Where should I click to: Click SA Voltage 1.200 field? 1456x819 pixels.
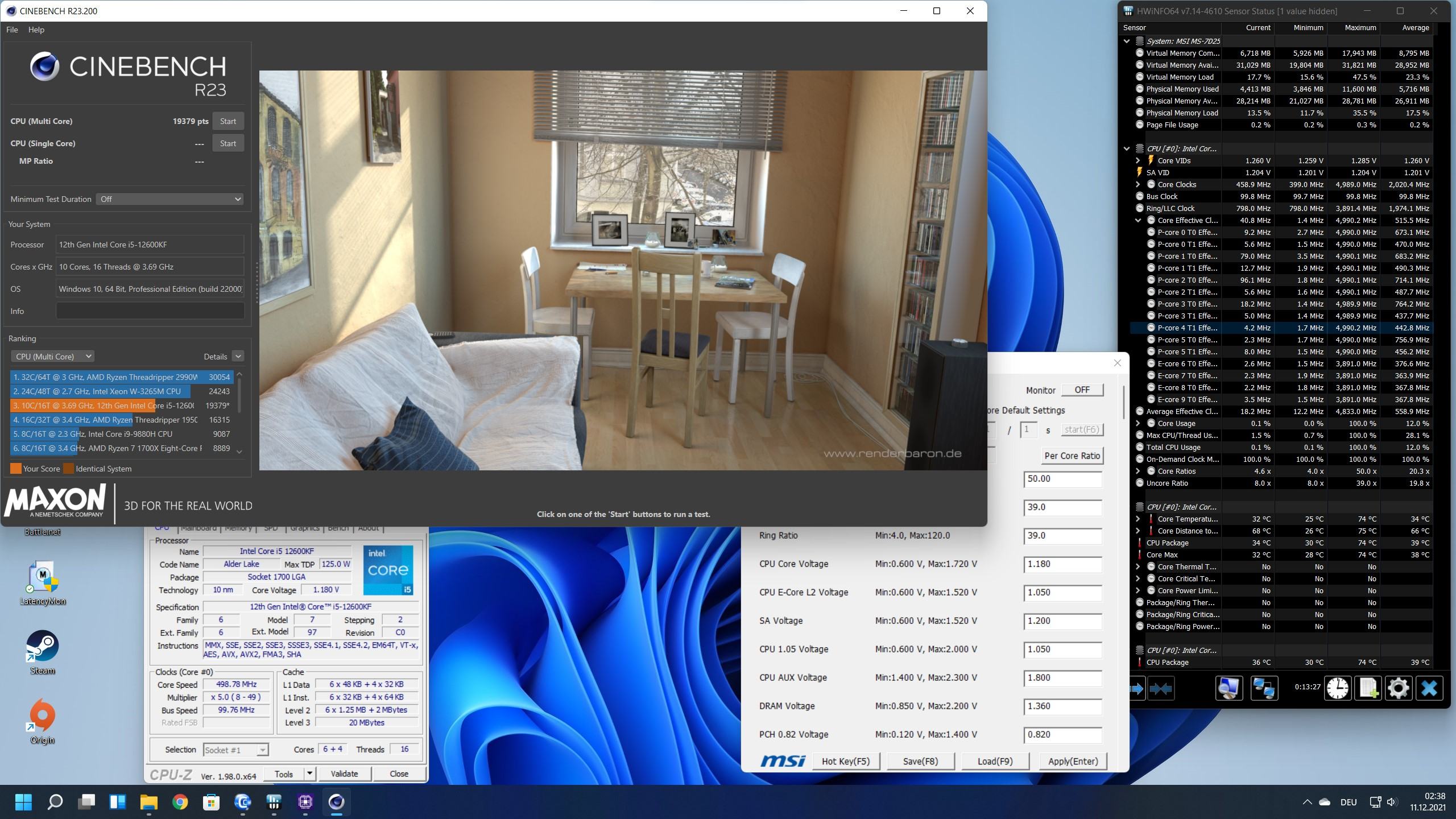[x=1062, y=621]
